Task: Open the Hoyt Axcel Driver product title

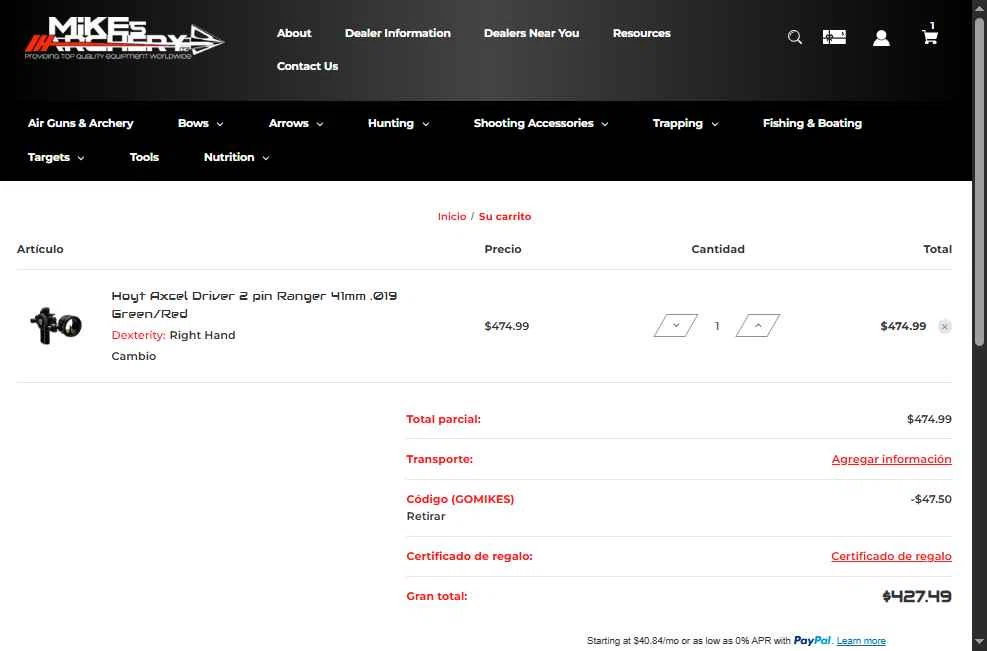Action: (x=254, y=305)
